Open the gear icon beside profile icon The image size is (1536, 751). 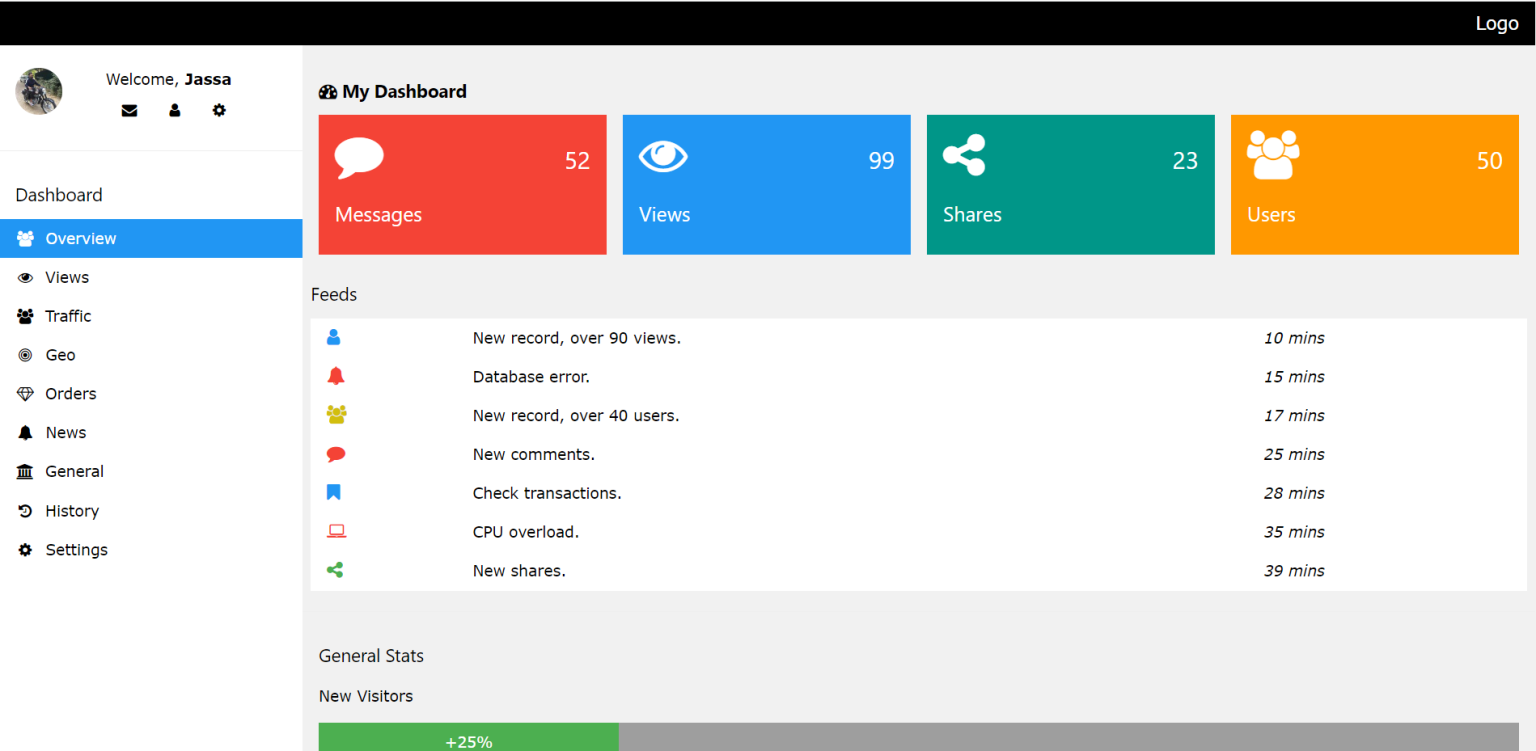[x=219, y=110]
